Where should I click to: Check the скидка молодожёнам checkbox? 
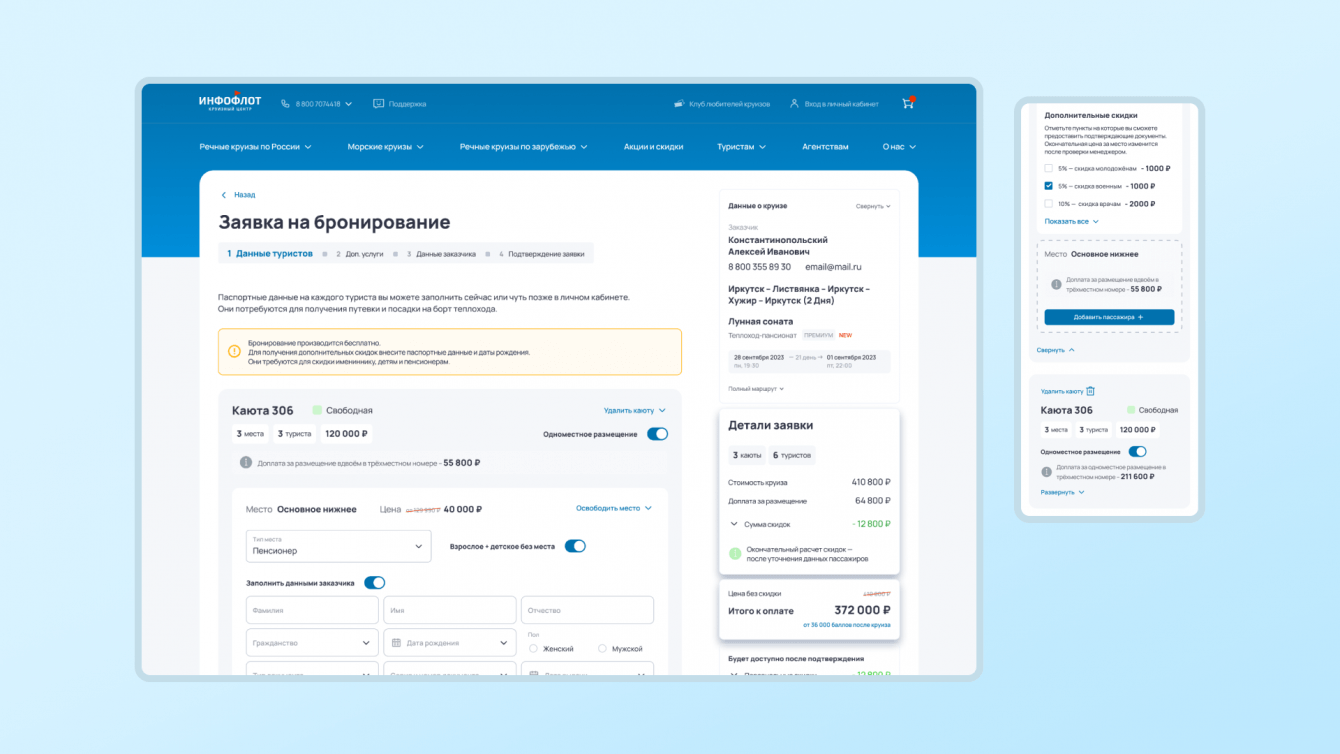[1048, 168]
